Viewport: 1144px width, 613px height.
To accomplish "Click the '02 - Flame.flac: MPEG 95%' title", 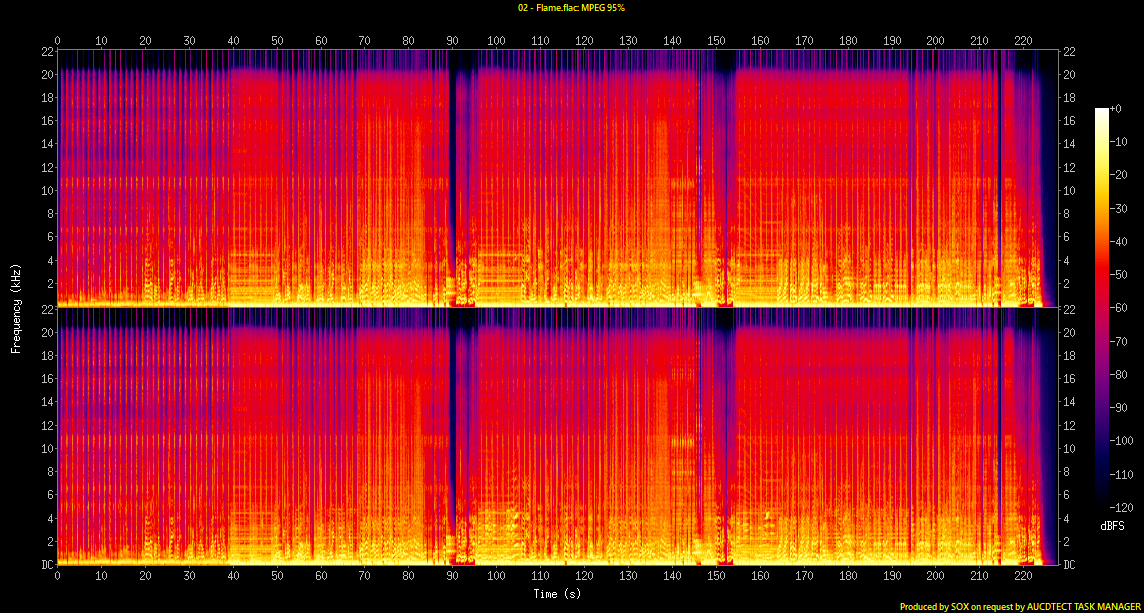I will [x=571, y=8].
